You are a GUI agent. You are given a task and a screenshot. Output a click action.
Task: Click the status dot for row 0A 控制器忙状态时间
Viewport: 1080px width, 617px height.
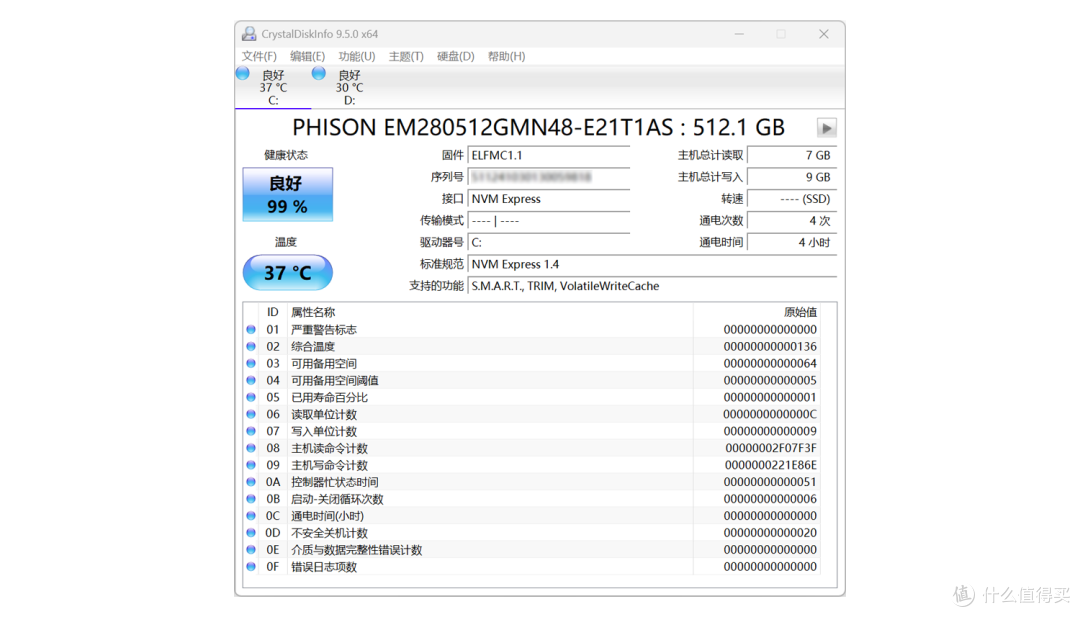pos(251,482)
